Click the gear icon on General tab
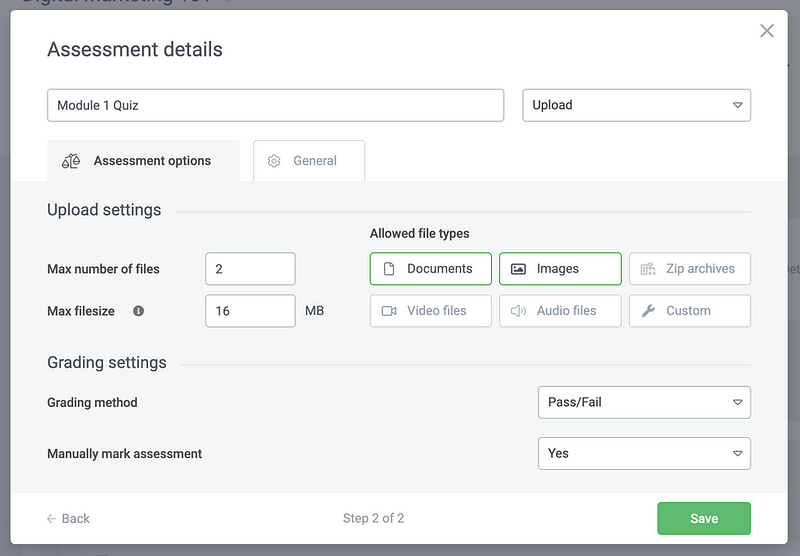 tap(274, 161)
